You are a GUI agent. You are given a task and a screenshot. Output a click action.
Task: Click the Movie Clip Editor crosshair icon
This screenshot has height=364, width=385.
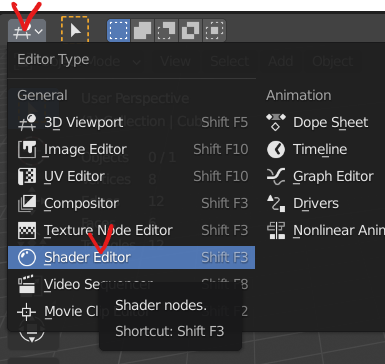tap(27, 312)
